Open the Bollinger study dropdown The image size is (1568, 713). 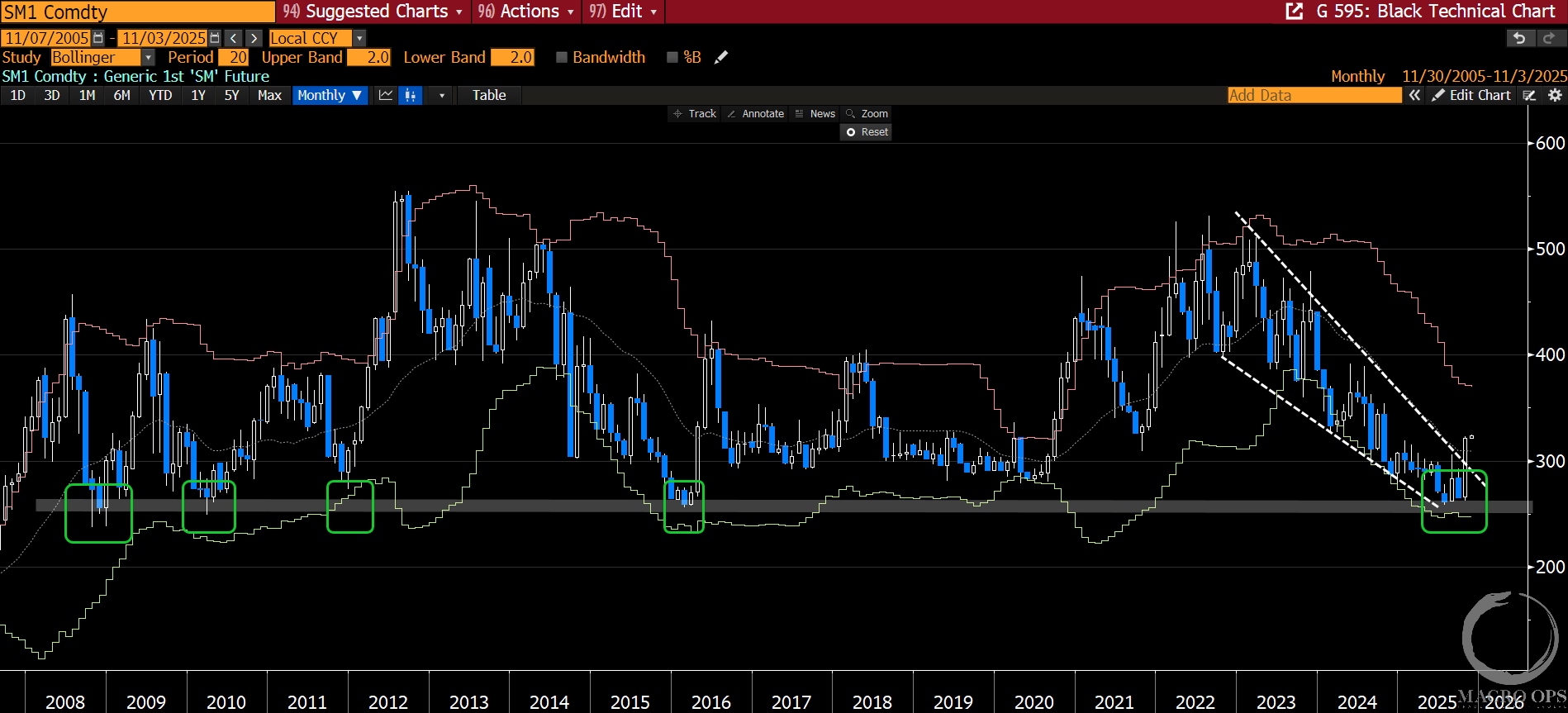click(148, 57)
